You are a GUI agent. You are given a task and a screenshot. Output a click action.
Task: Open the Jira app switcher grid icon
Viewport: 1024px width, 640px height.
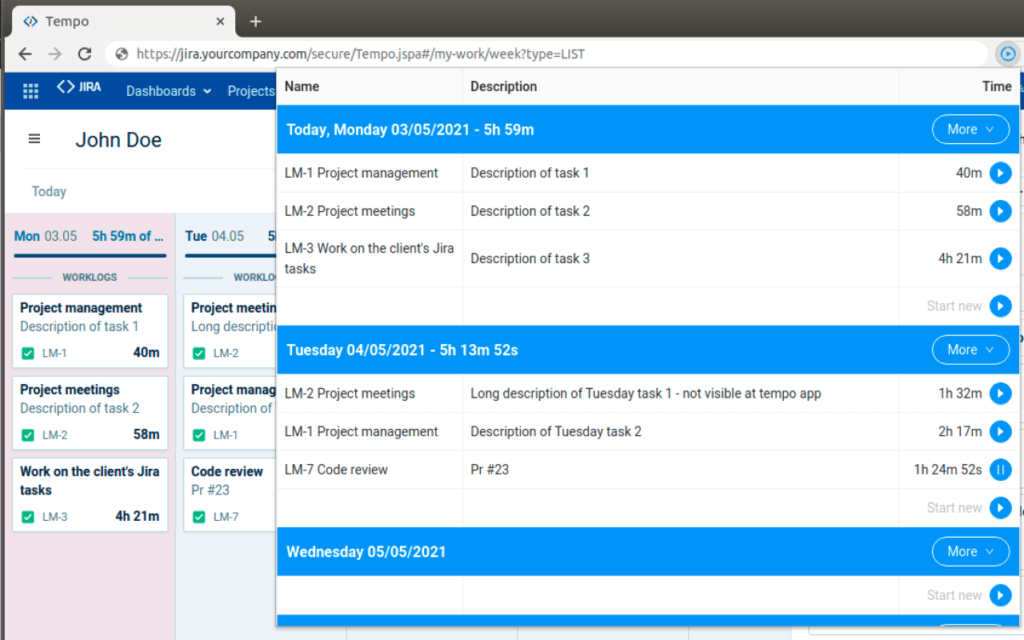[31, 91]
